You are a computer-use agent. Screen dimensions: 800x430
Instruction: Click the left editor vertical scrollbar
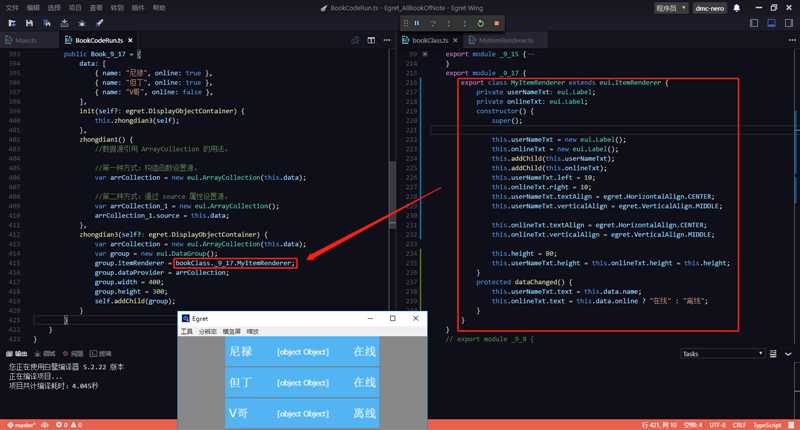tap(392, 194)
